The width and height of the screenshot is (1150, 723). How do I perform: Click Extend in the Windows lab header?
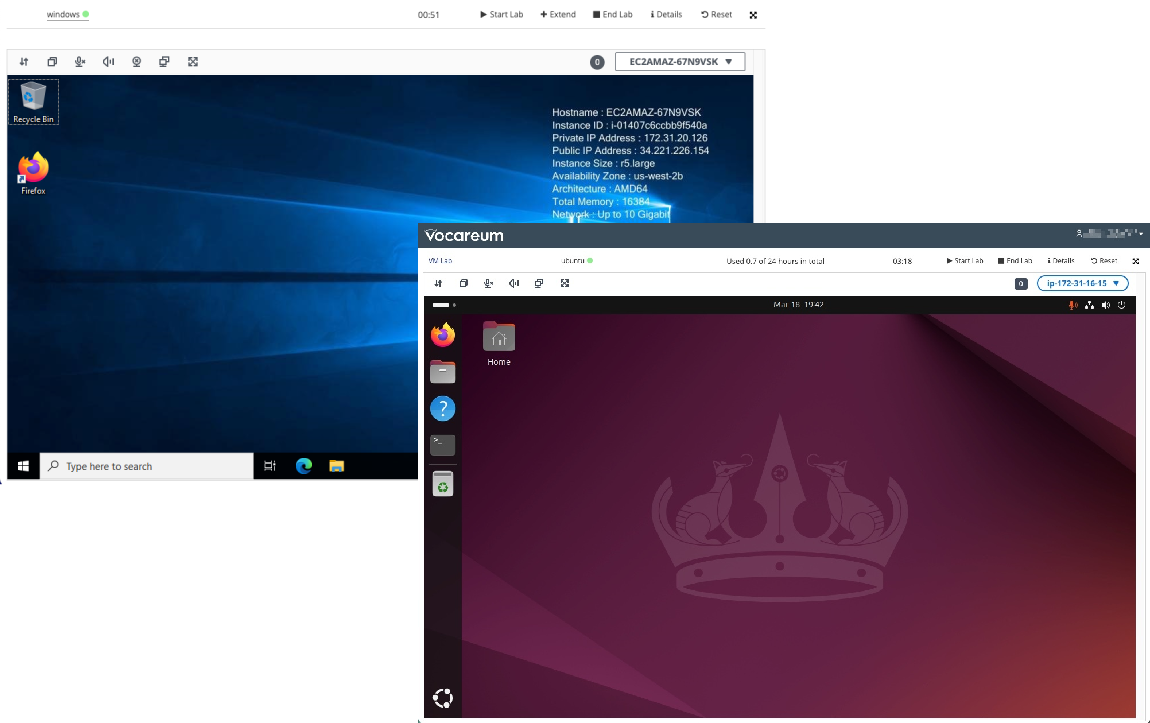(x=558, y=15)
